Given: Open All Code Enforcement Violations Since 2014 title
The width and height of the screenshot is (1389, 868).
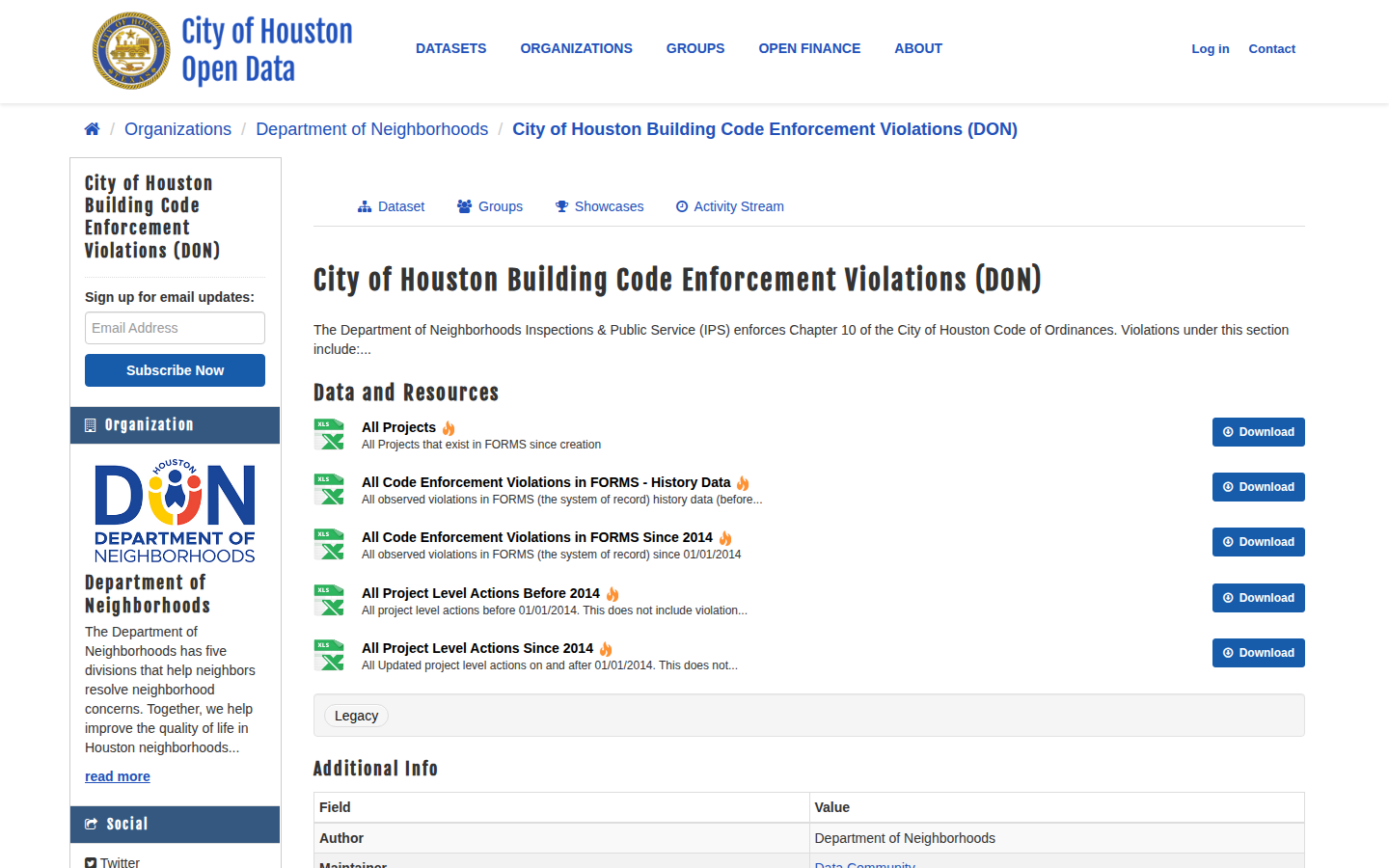Looking at the screenshot, I should tap(537, 537).
